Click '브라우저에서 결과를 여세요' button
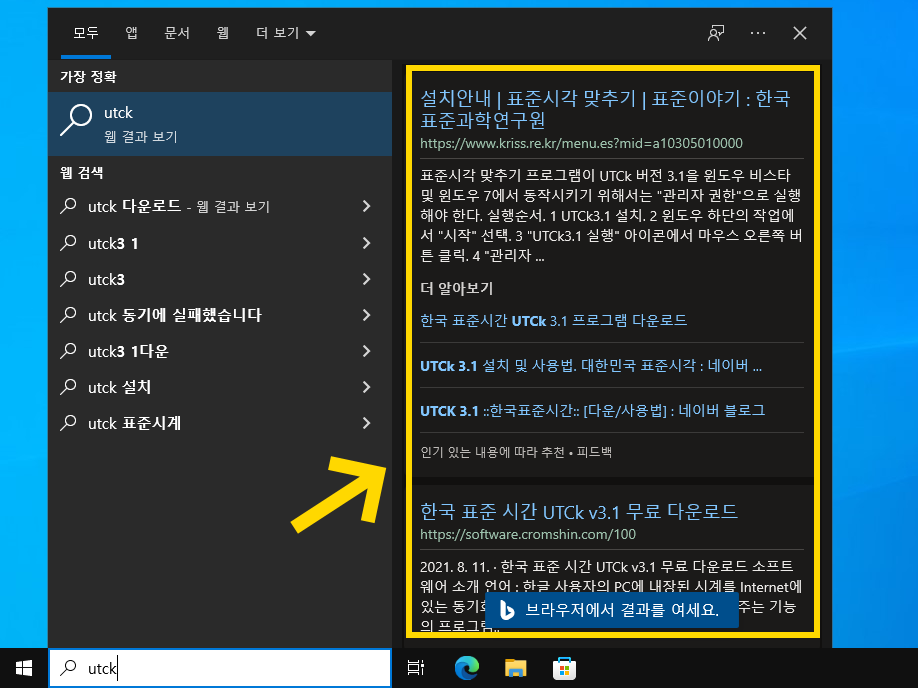This screenshot has width=918, height=688. (612, 610)
